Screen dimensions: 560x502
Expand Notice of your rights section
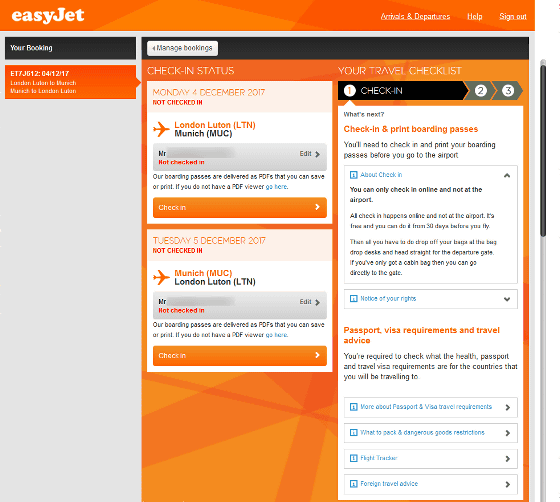431,299
